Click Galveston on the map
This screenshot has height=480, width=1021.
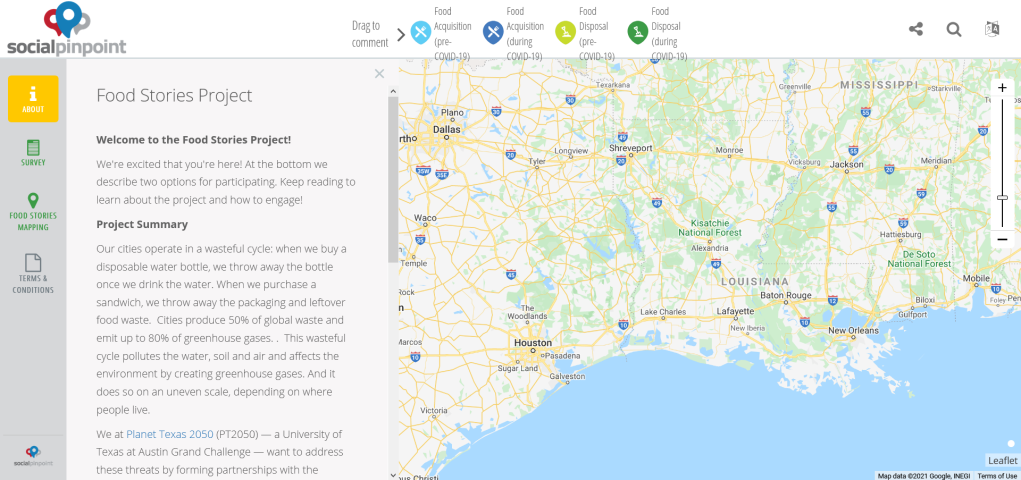tap(567, 376)
